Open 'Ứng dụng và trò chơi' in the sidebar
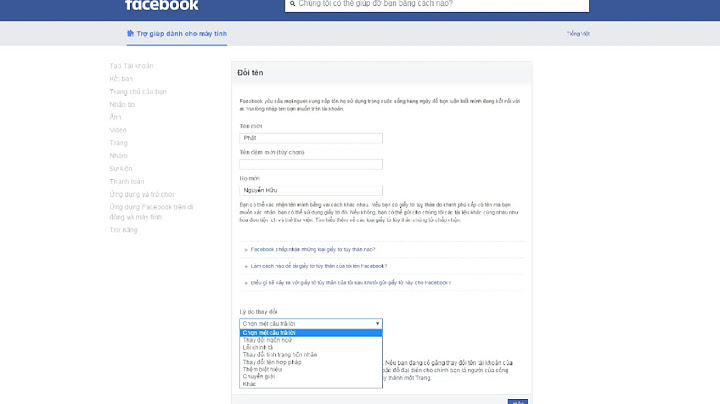 click(x=142, y=195)
